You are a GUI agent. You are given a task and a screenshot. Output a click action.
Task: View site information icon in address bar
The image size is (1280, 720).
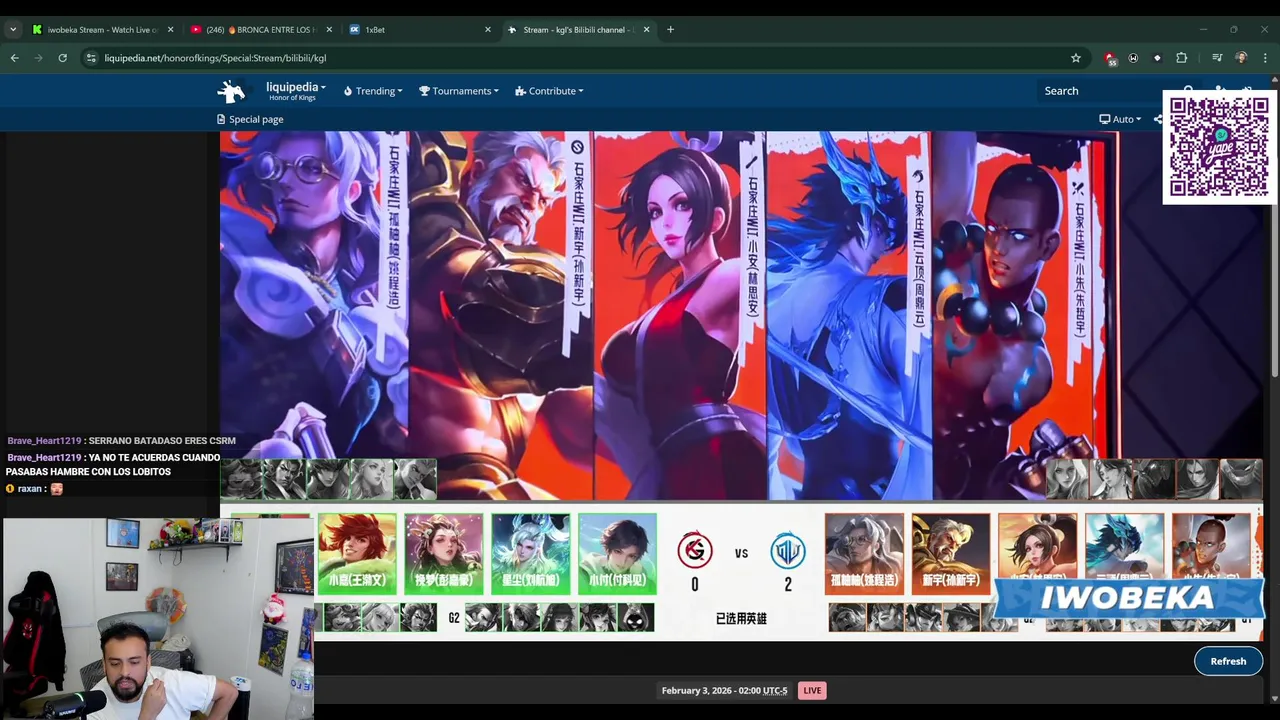point(91,58)
